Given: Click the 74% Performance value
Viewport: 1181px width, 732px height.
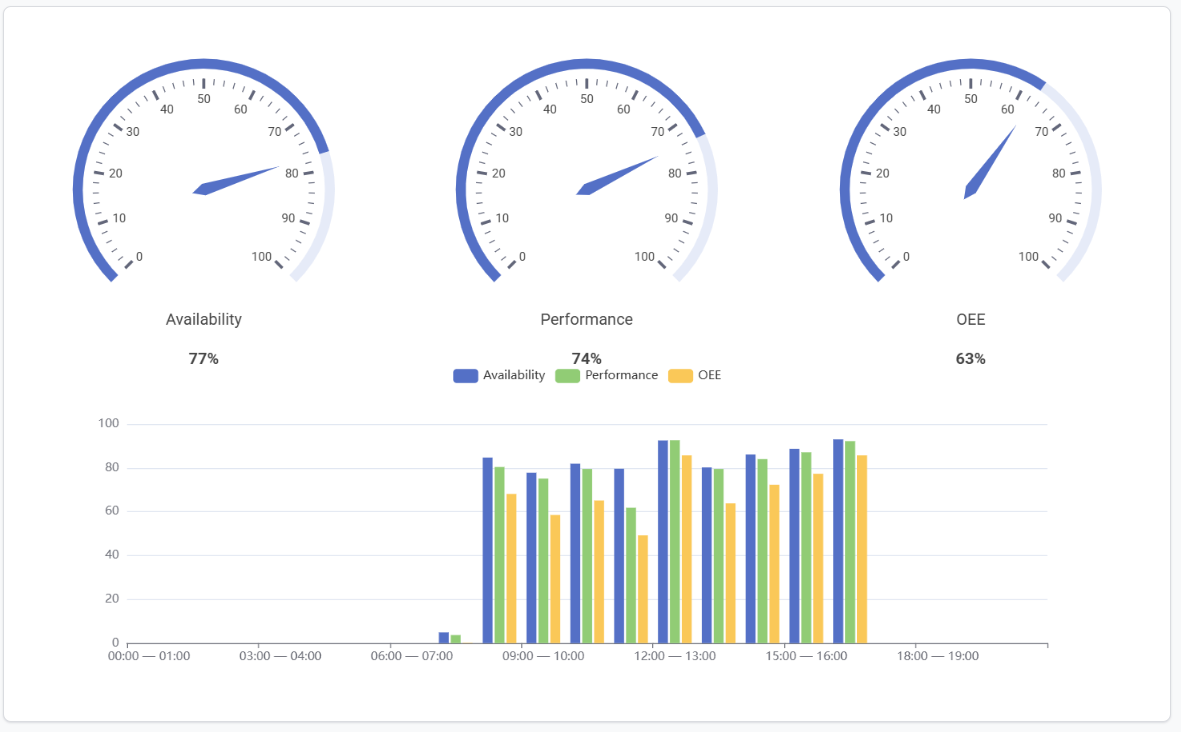Looking at the screenshot, I should [586, 358].
